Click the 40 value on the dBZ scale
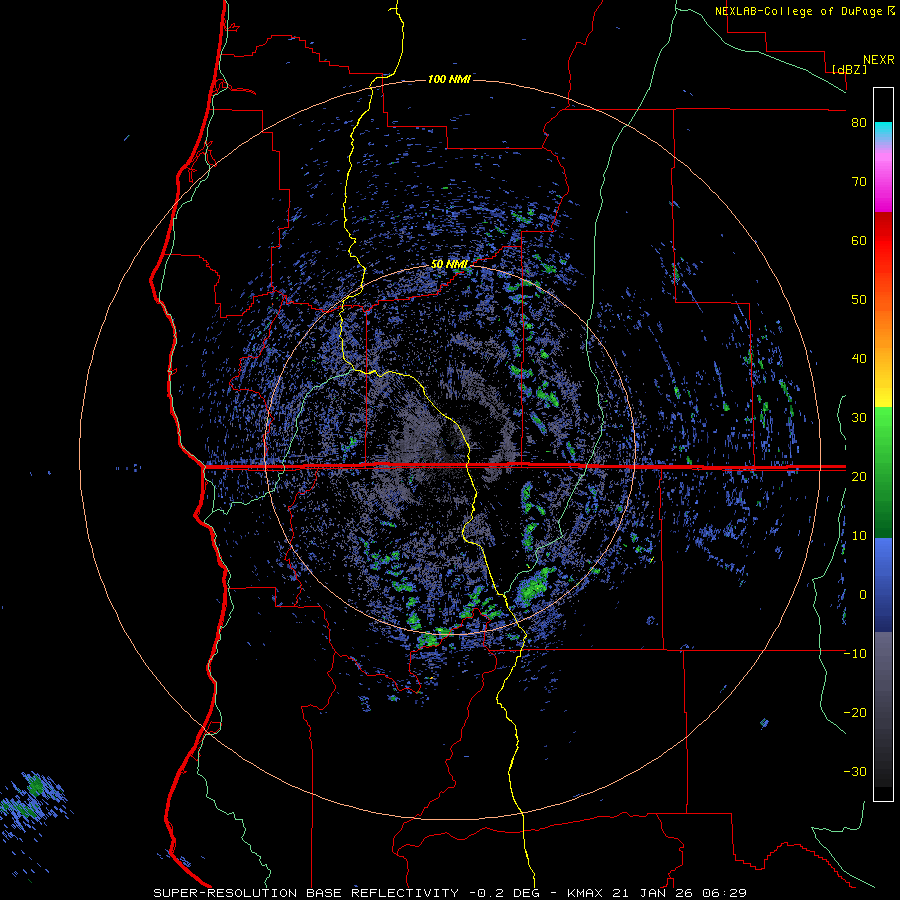 pyautogui.click(x=859, y=359)
